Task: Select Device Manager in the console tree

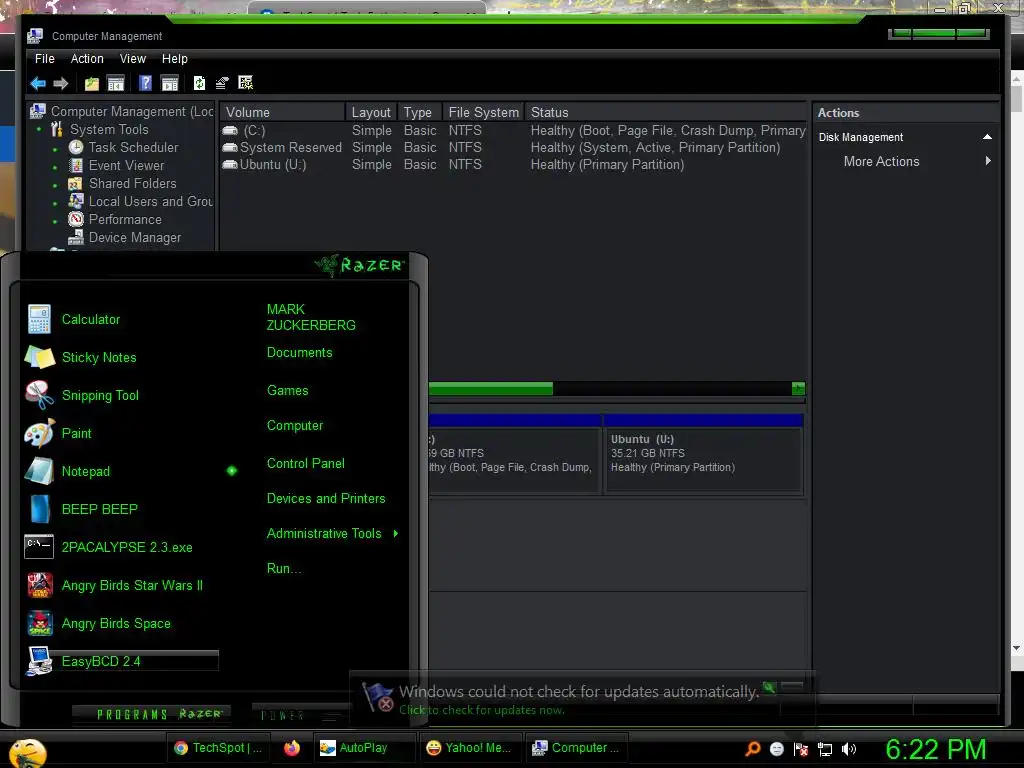Action: (x=135, y=238)
